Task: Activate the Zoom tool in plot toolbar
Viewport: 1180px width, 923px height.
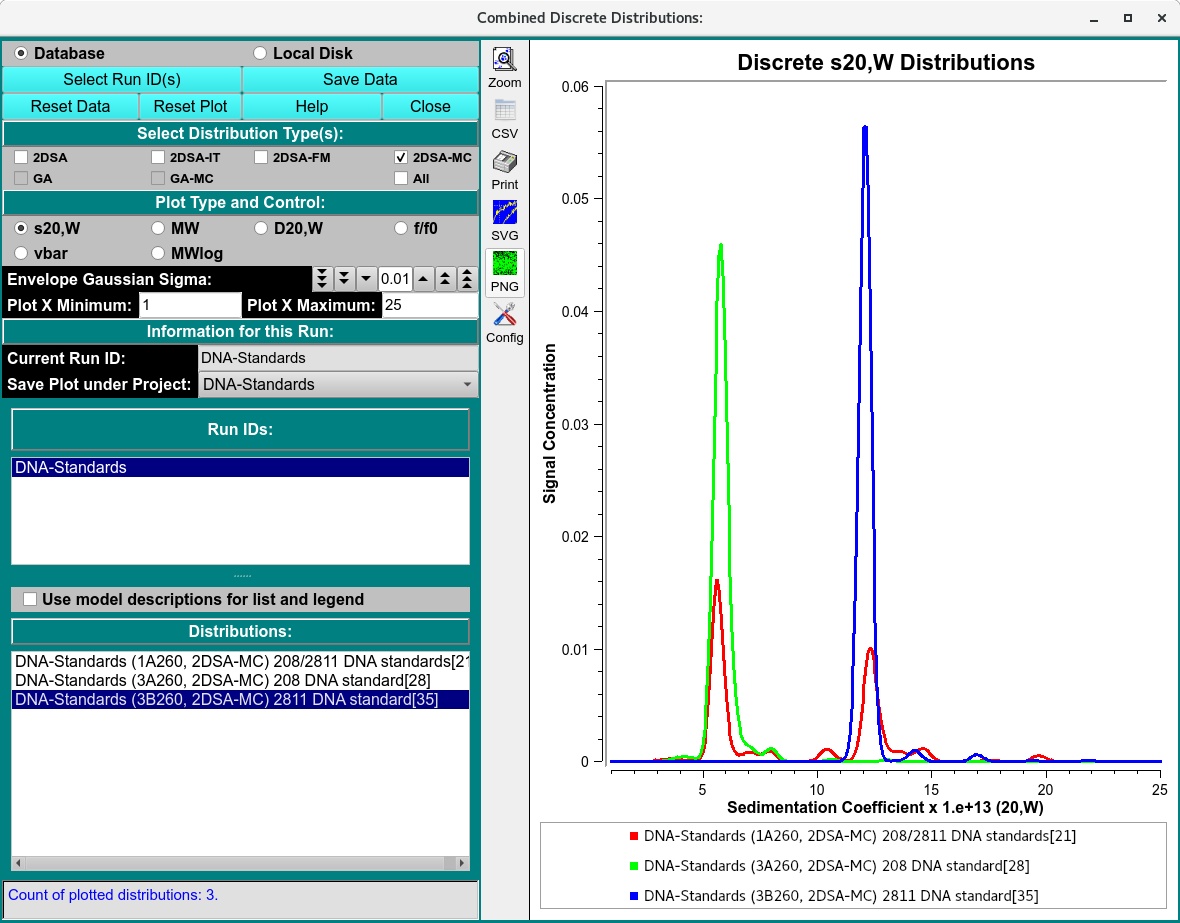Action: 505,67
